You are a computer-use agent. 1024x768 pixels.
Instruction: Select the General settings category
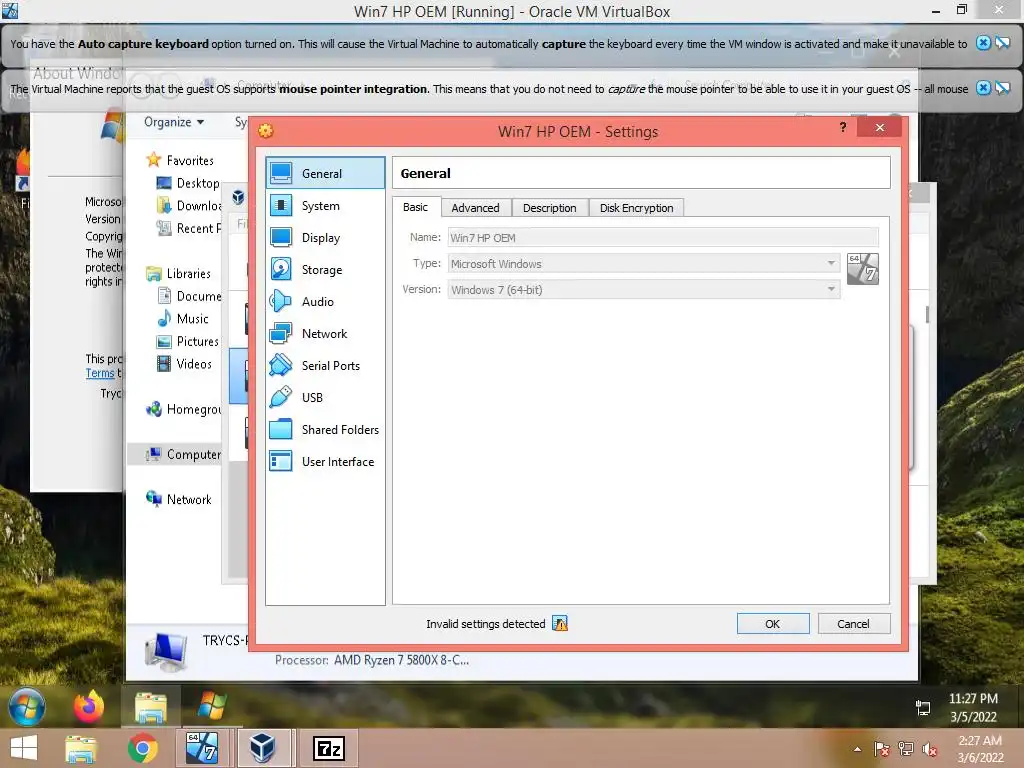tap(325, 173)
